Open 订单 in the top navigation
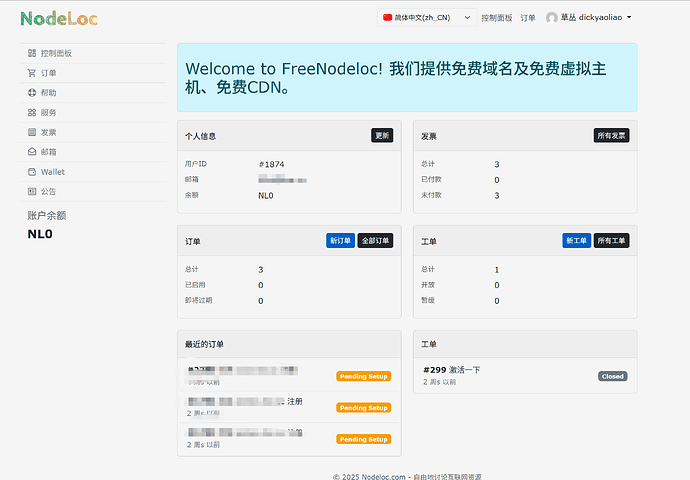This screenshot has height=480, width=690. point(528,18)
